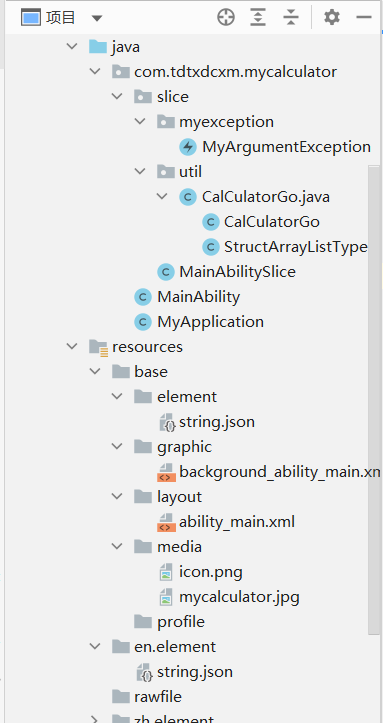Click the base string.json file icon

click(167, 422)
